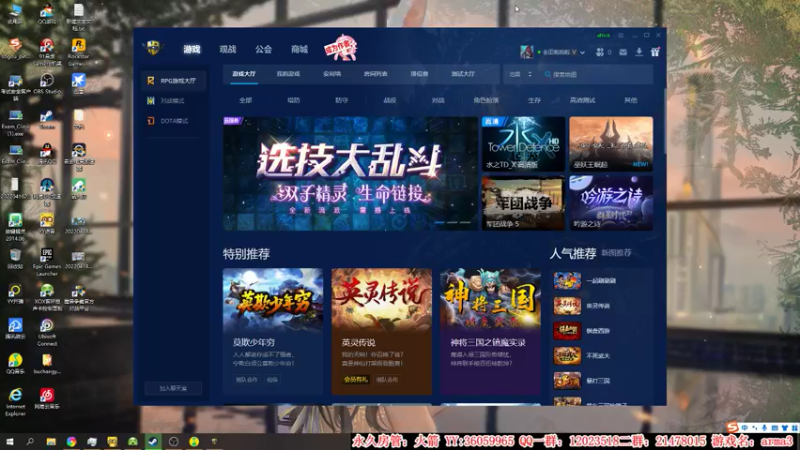Open 暴打三国 in the 人气推荐 list
The width and height of the screenshot is (800, 450).
tap(602, 381)
